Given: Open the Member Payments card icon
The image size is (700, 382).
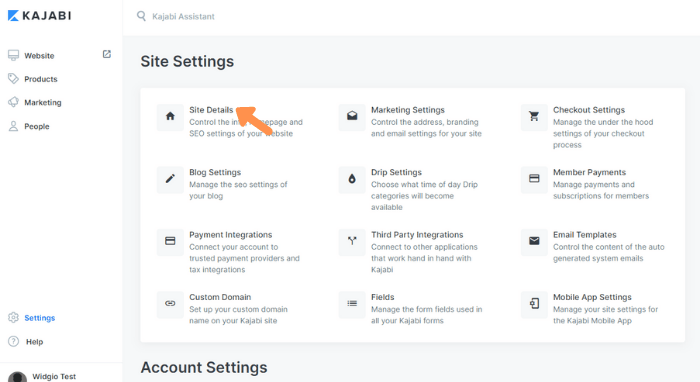Looking at the screenshot, I should tap(534, 179).
